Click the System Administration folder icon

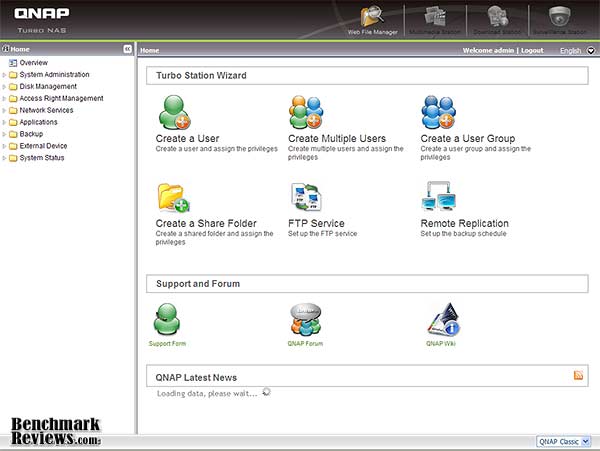click(x=13, y=75)
